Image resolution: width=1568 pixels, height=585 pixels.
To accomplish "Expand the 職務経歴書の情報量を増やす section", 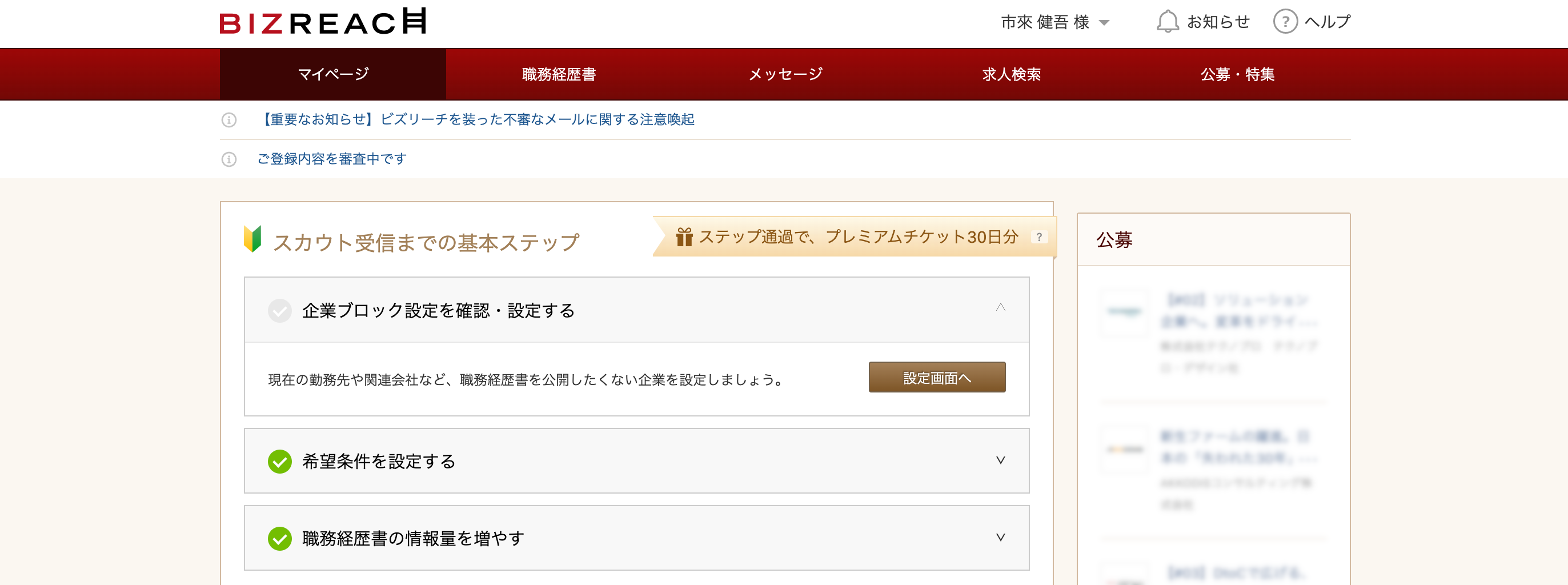I will (637, 538).
